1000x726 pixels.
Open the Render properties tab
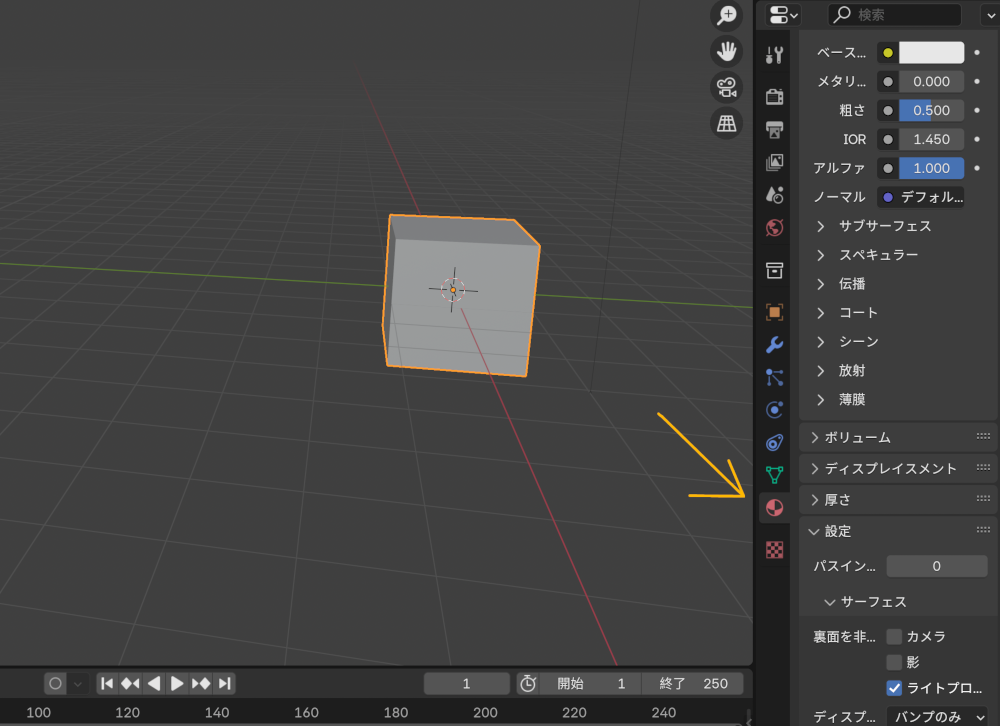[x=774, y=96]
